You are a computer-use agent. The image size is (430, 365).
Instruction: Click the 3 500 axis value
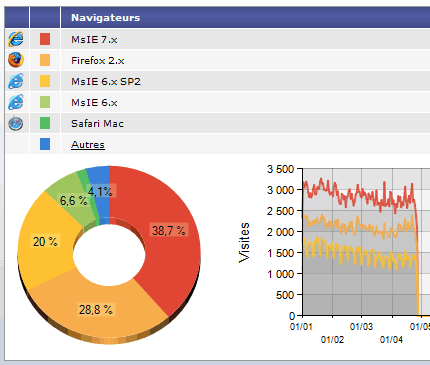281,169
